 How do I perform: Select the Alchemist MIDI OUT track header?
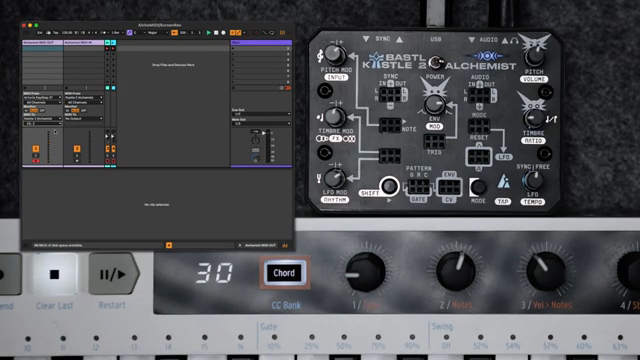tap(42, 42)
